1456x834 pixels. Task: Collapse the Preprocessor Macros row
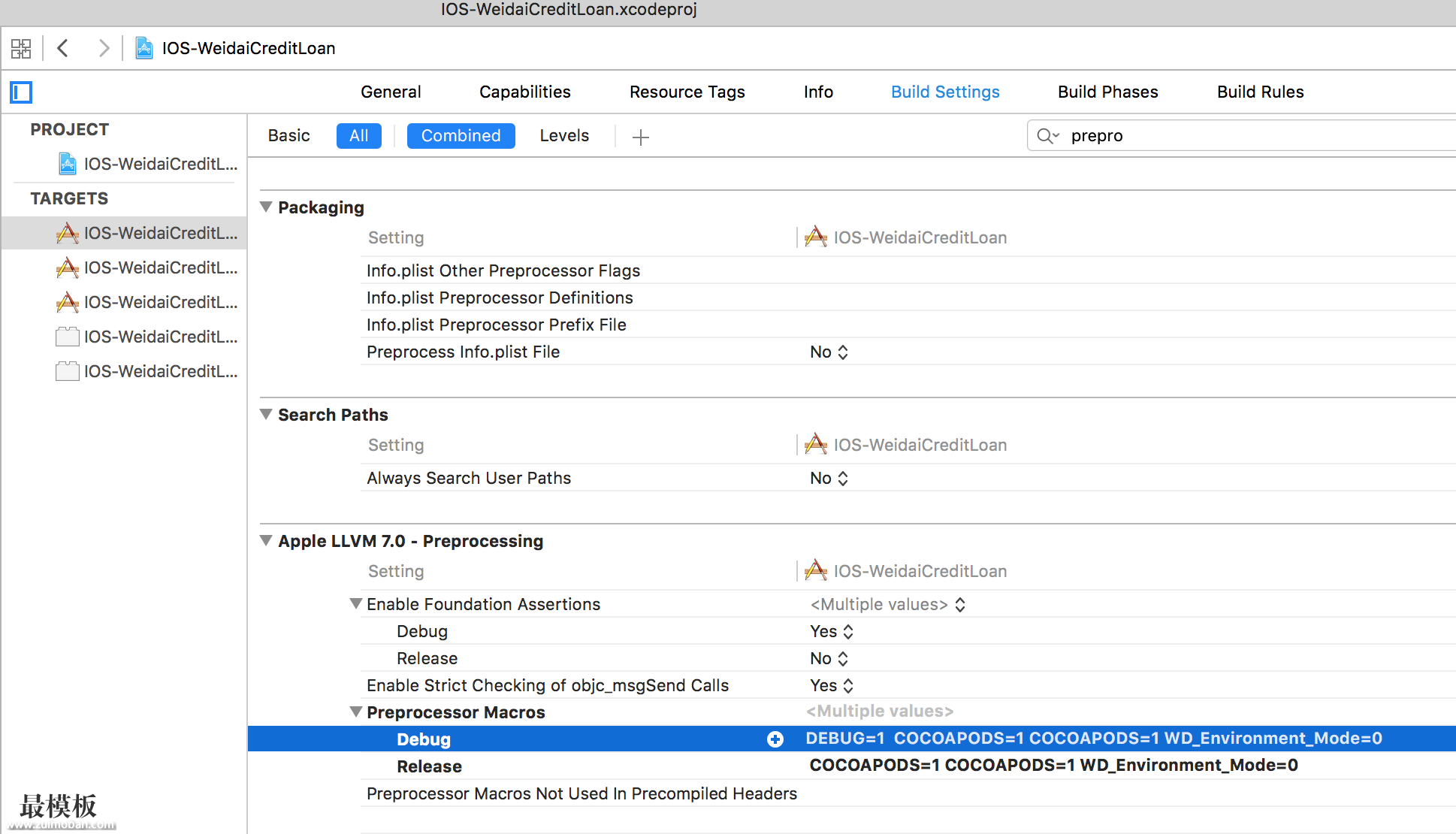click(x=356, y=712)
